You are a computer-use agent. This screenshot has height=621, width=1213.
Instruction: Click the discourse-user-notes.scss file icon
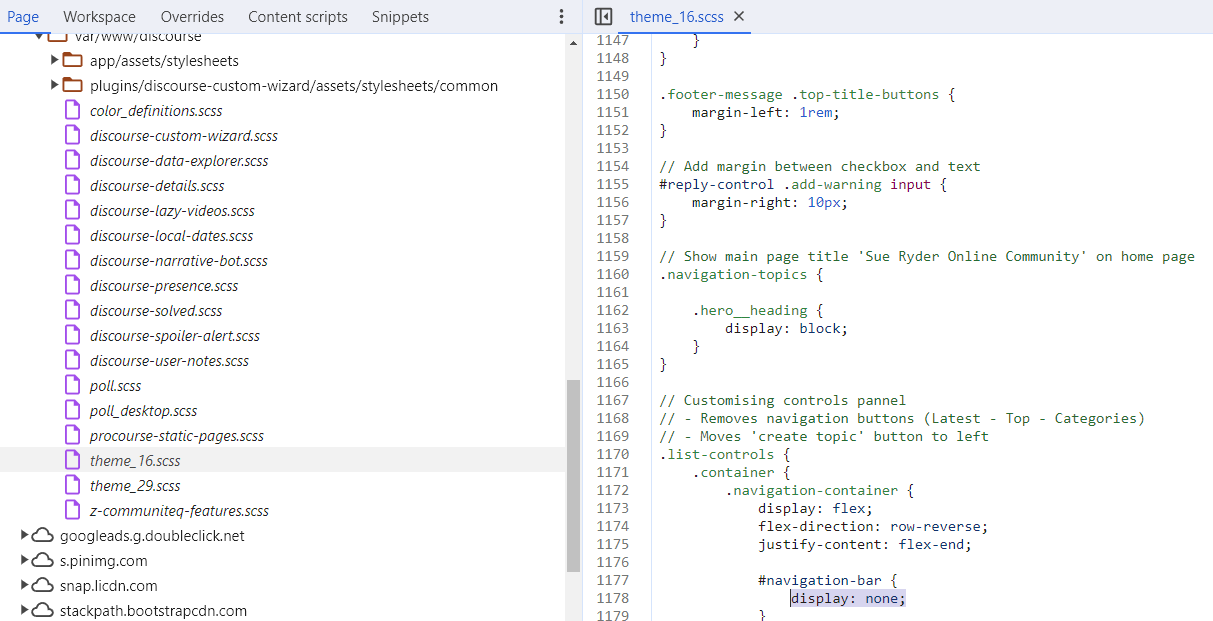click(x=71, y=360)
